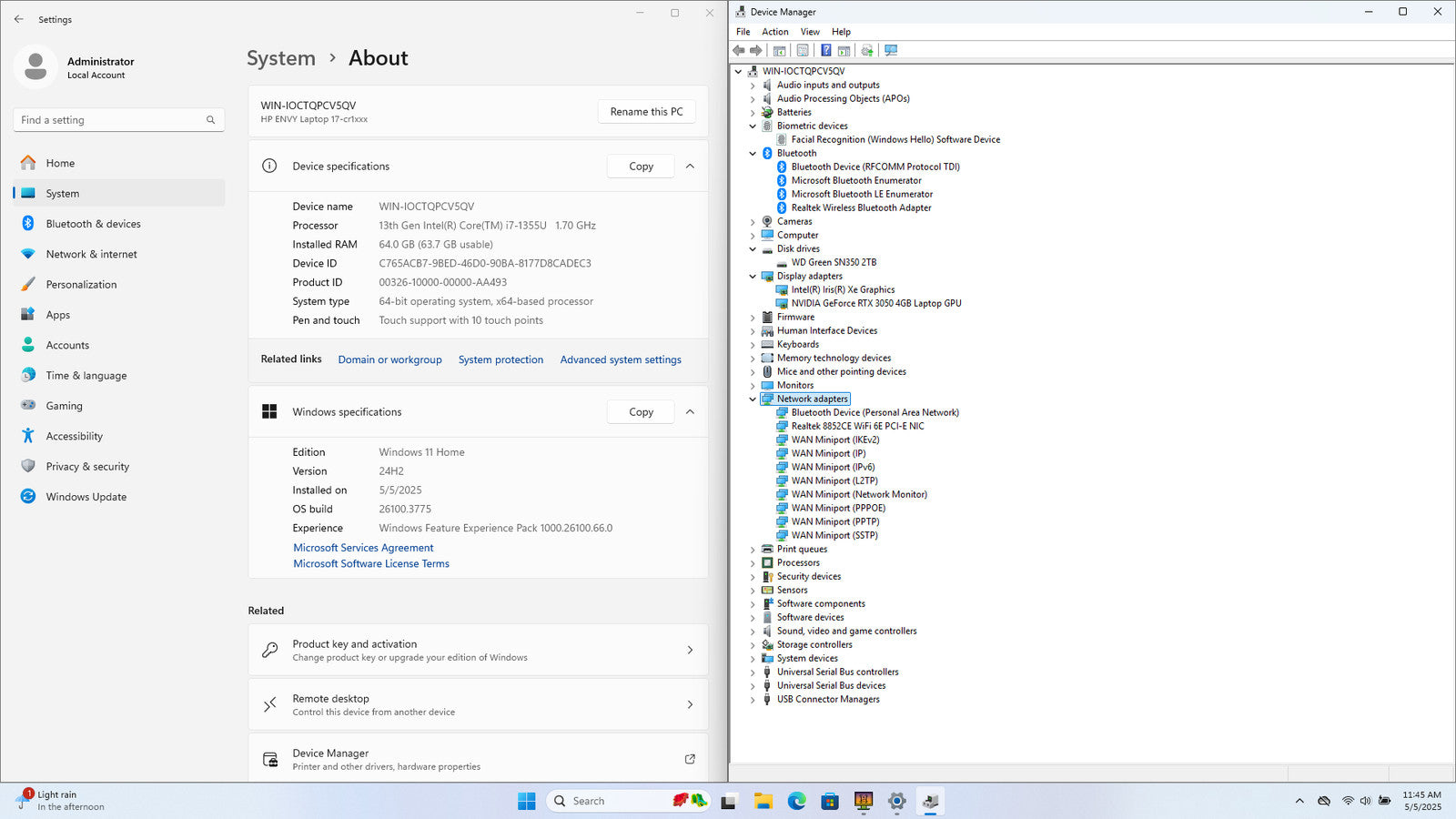1456x819 pixels.
Task: Select Home in Settings sidebar
Action: [x=119, y=163]
